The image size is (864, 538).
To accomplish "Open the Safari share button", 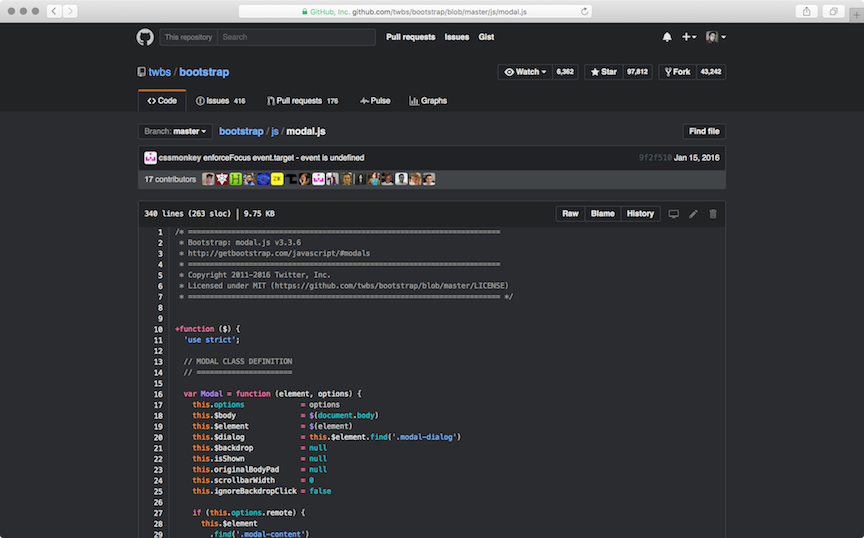I will click(807, 11).
